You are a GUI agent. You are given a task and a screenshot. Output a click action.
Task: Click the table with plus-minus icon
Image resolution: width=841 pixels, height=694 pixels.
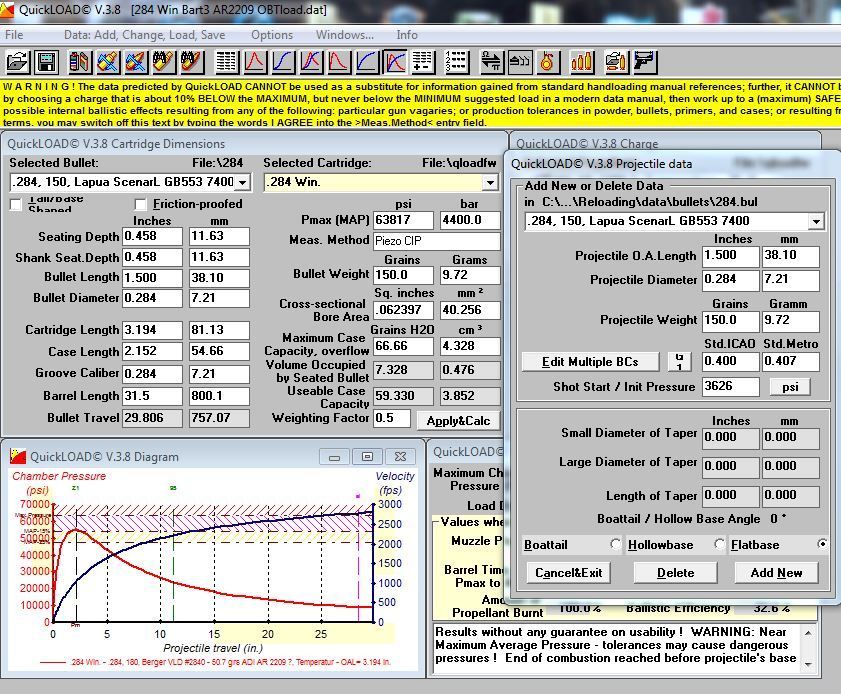(423, 62)
